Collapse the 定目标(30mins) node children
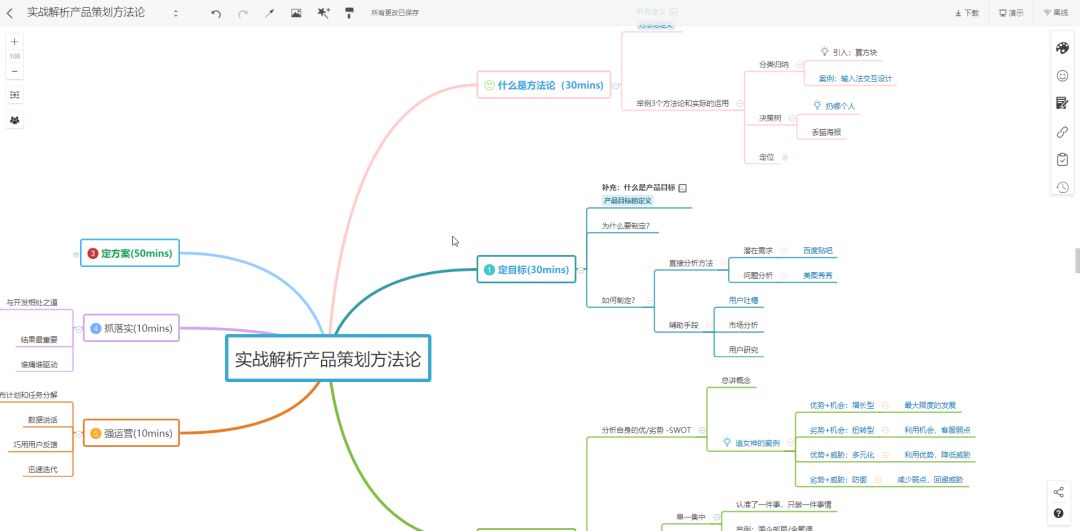 pos(581,271)
